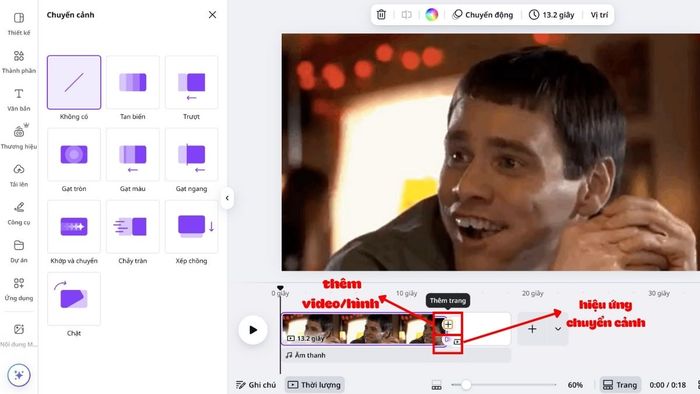Image resolution: width=700 pixels, height=394 pixels.
Task: Click the 60% zoom level
Action: (x=575, y=385)
